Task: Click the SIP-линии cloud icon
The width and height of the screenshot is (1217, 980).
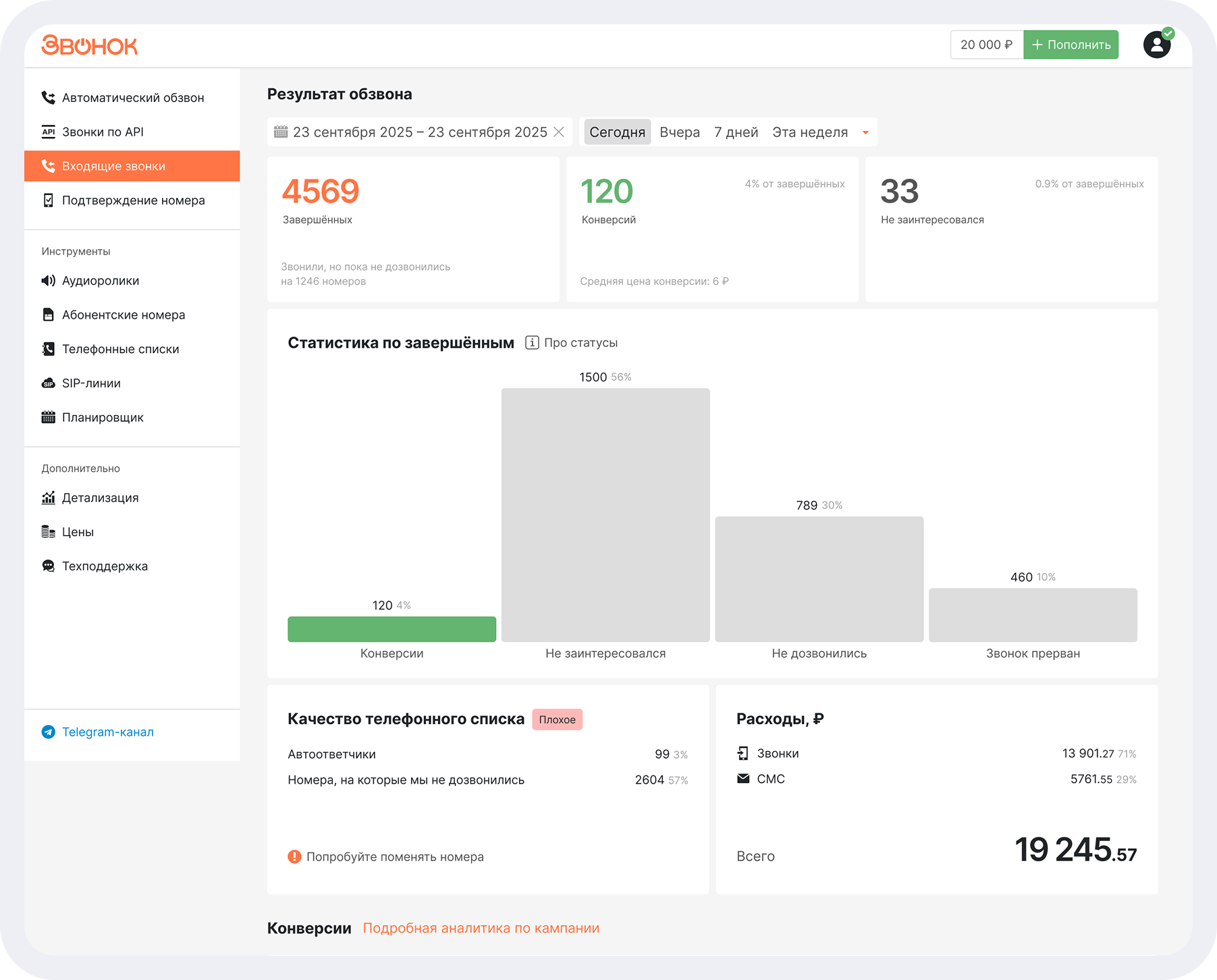Action: pyautogui.click(x=48, y=383)
